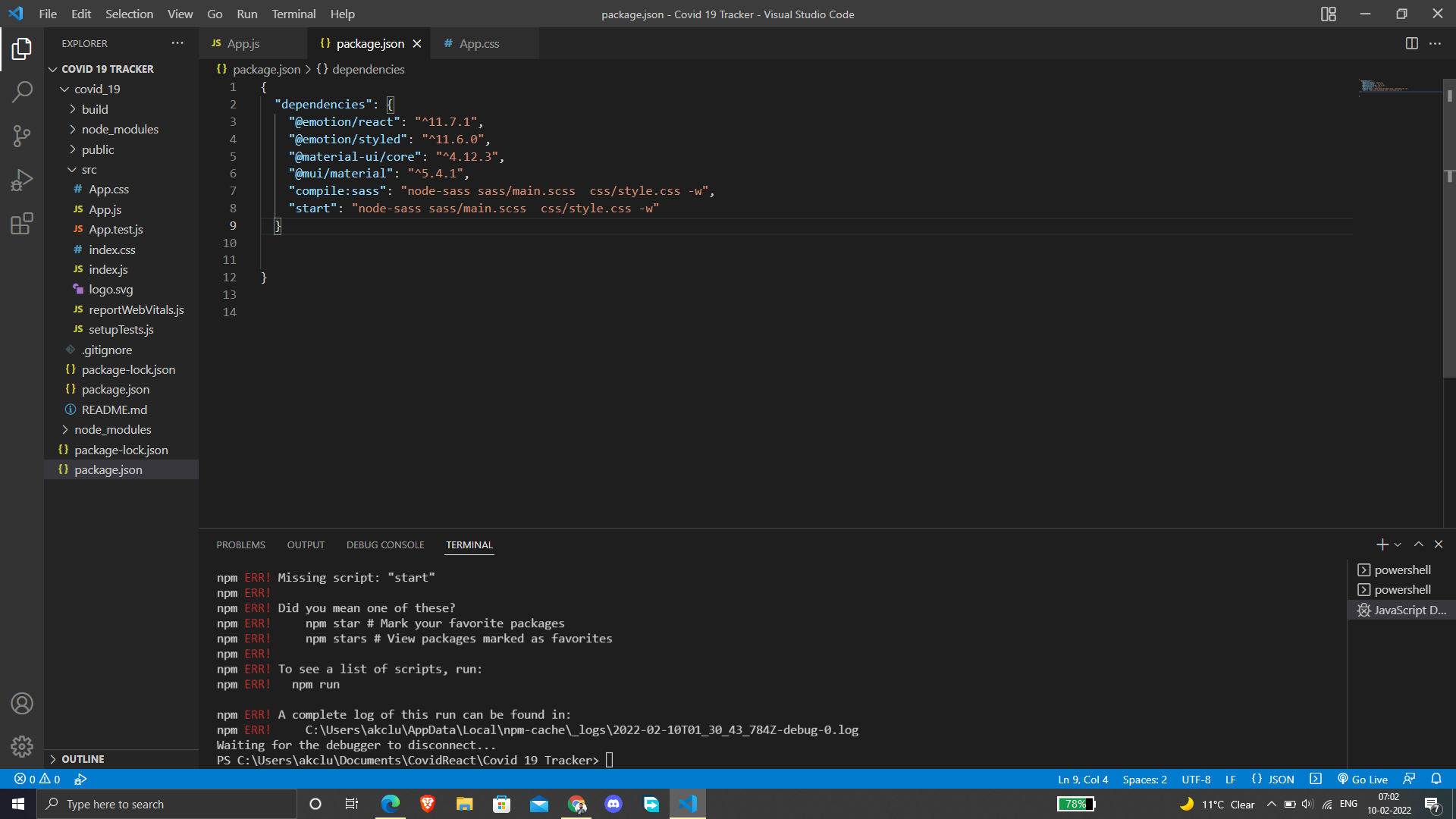Click the feedback icon in status bar
The width and height of the screenshot is (1456, 819).
click(1409, 779)
